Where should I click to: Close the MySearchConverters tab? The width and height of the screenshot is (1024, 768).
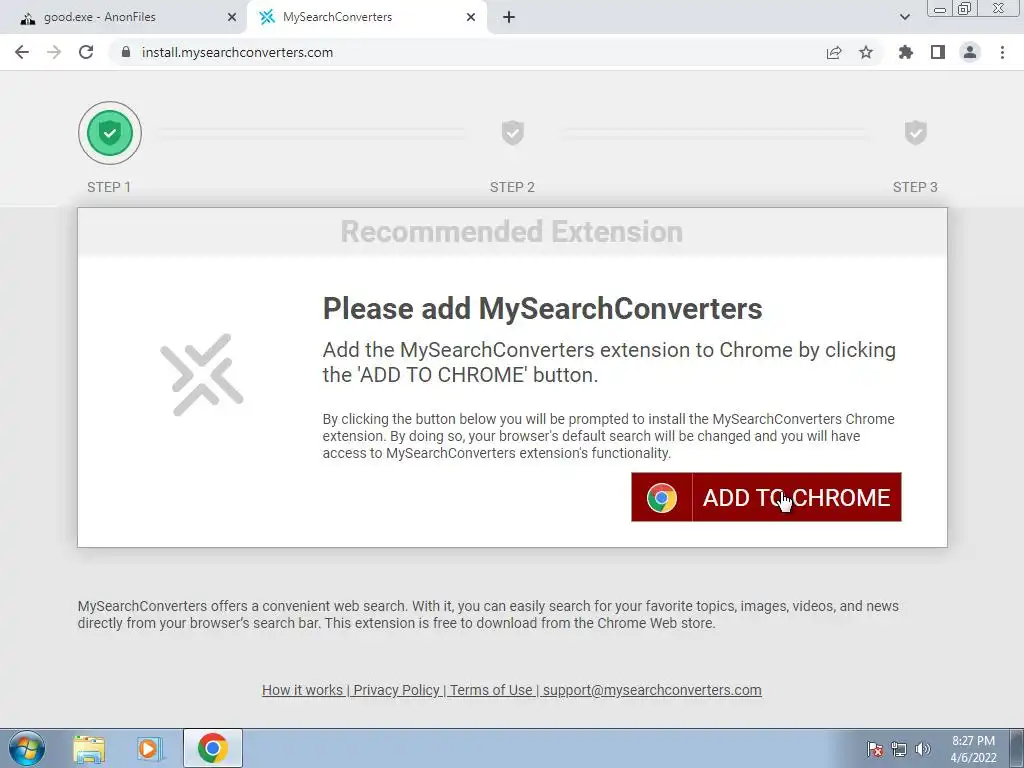coord(471,17)
